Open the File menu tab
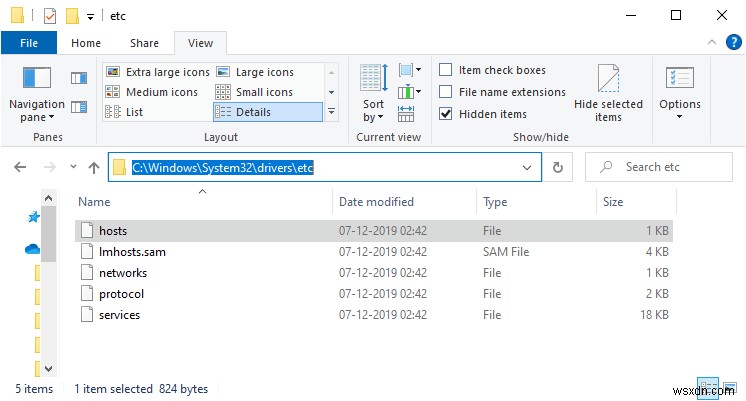The height and width of the screenshot is (401, 746). 31,43
